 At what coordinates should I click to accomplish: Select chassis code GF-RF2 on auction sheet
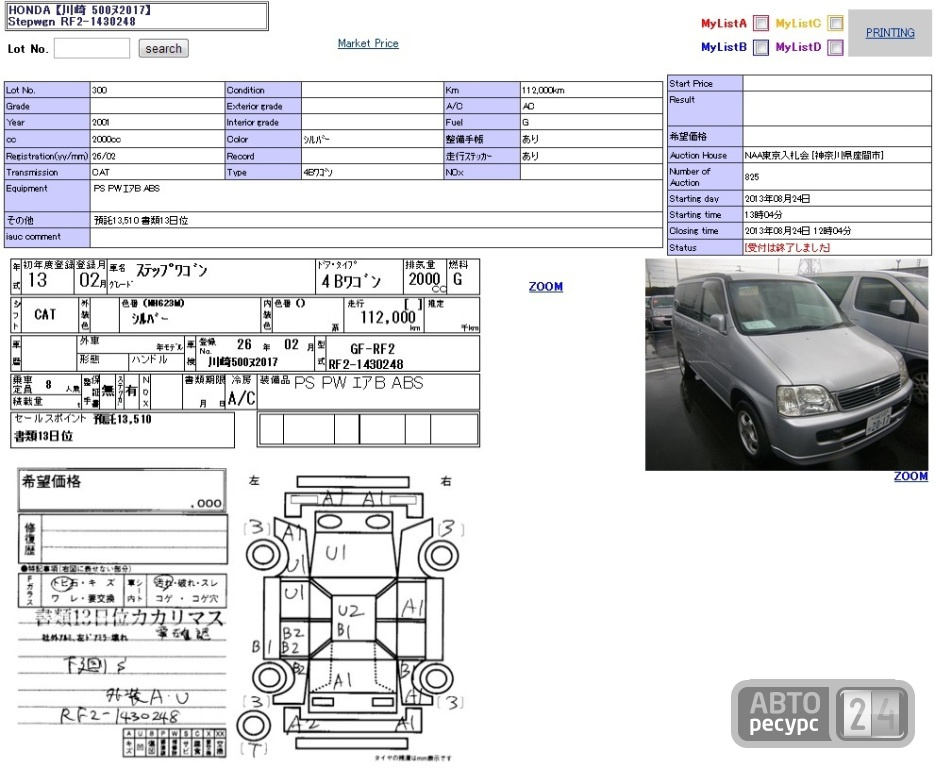372,349
